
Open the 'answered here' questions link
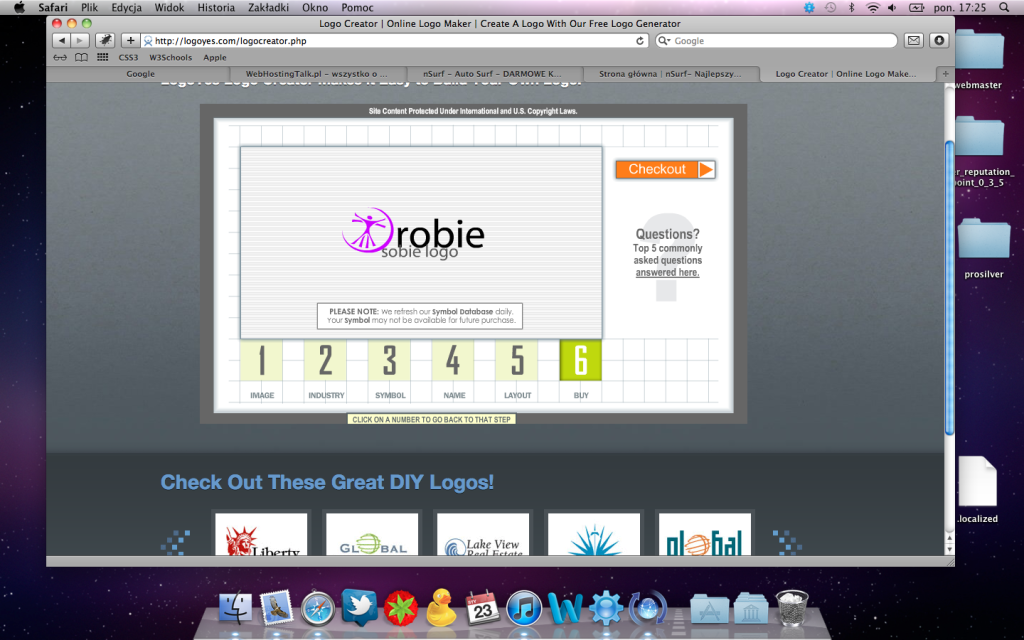pos(667,272)
